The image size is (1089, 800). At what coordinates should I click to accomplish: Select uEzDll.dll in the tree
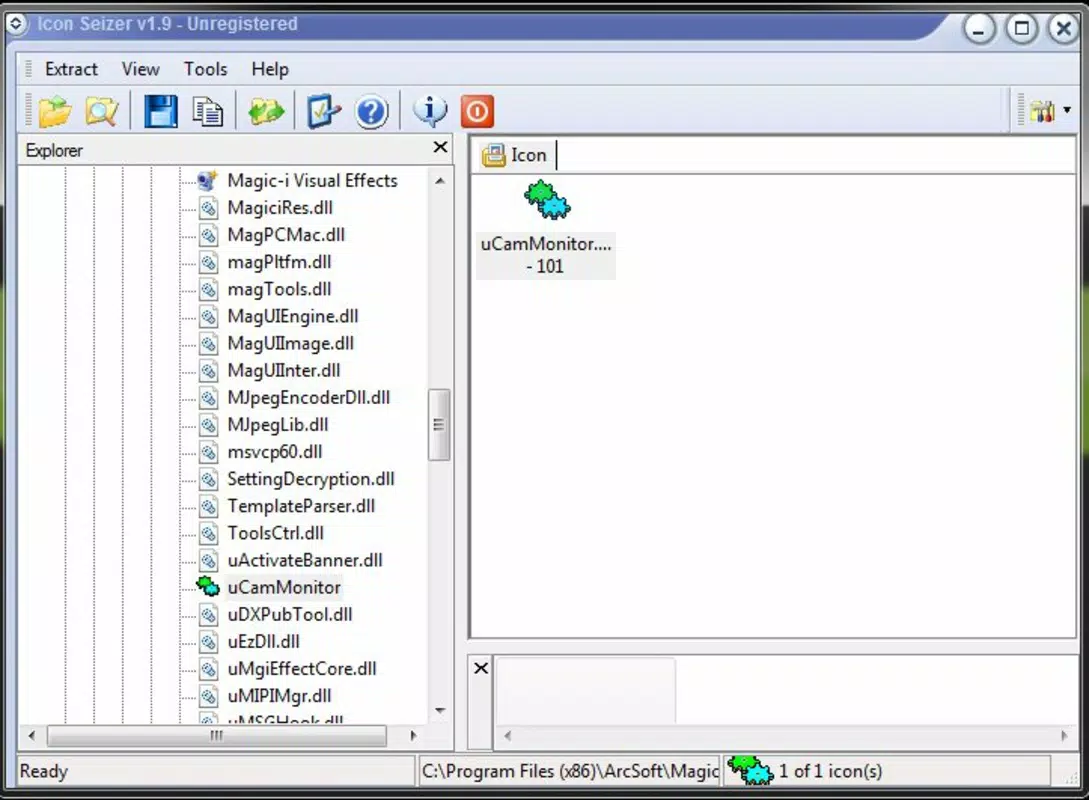(263, 641)
